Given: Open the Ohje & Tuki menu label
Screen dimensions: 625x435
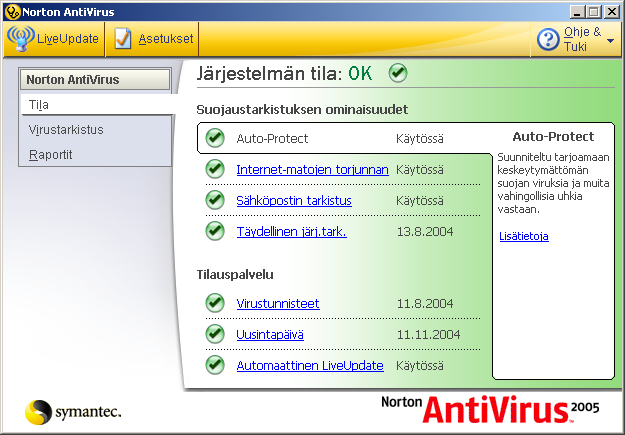Looking at the screenshot, I should [582, 39].
